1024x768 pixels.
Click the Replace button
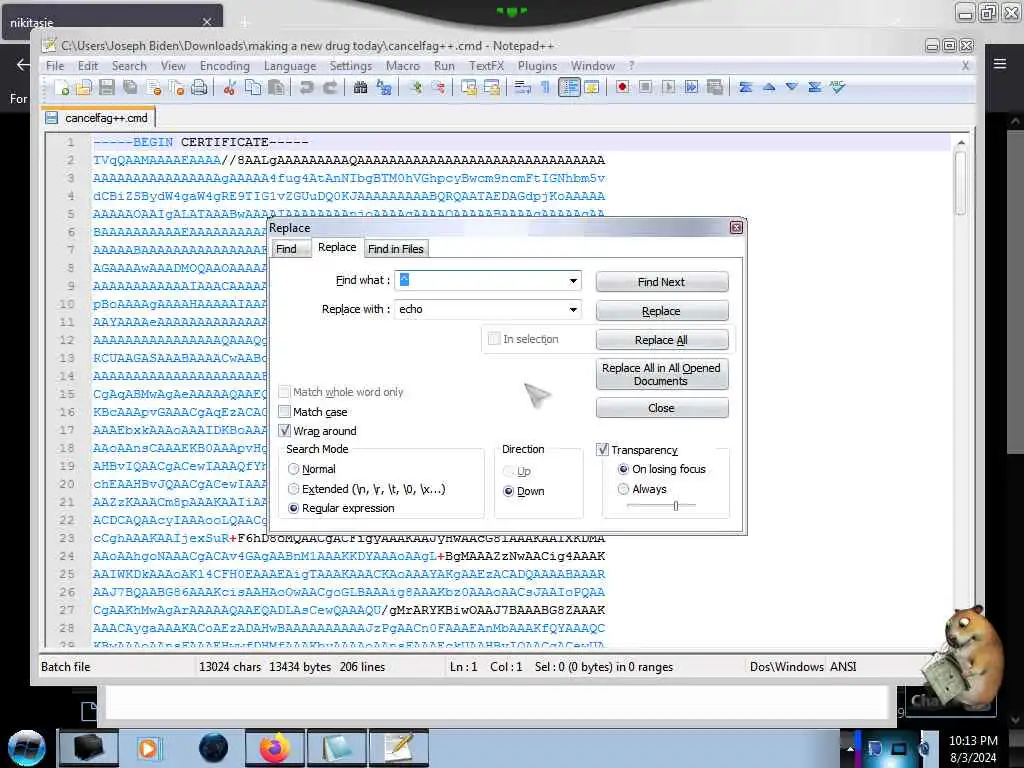point(662,311)
